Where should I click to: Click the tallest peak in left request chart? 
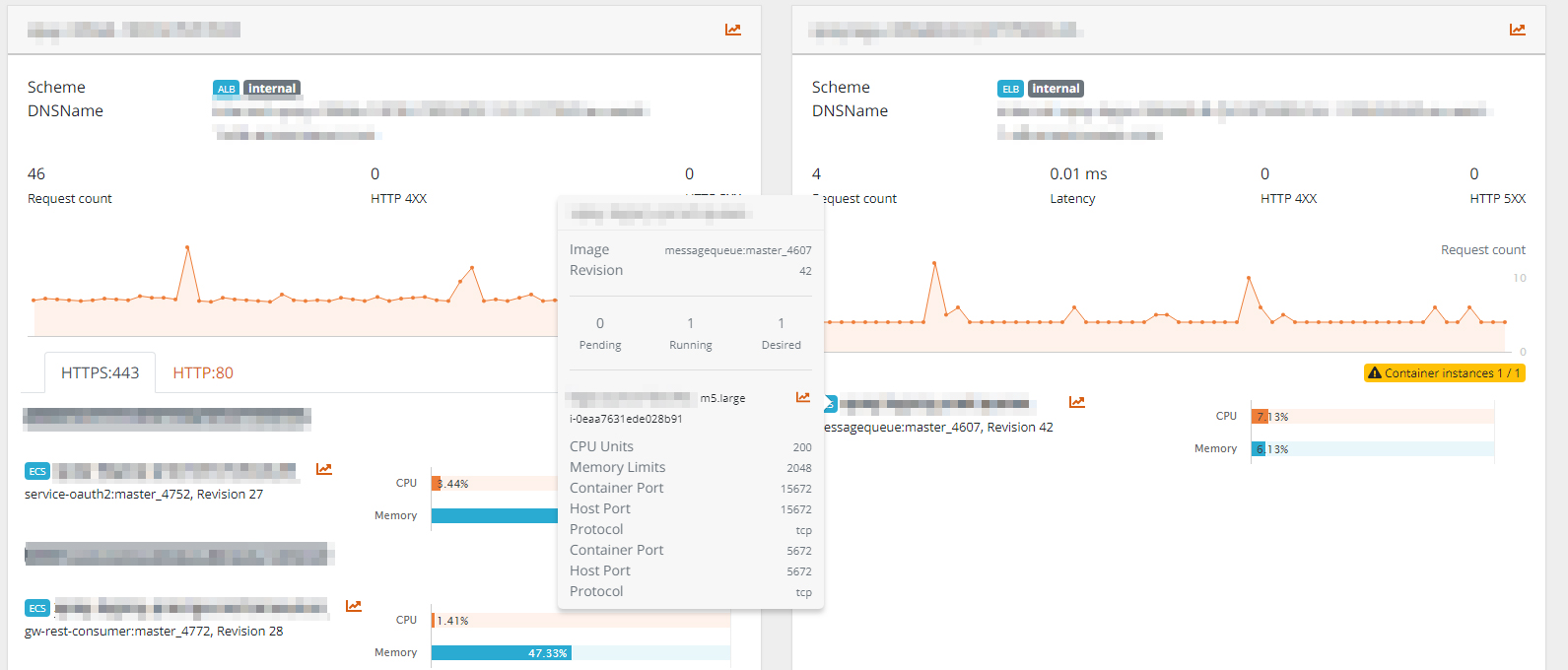(x=187, y=247)
